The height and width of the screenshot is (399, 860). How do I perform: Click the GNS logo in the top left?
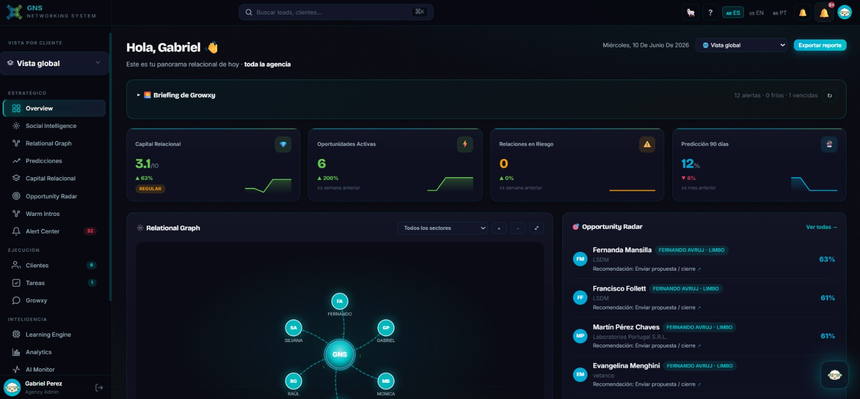15,12
